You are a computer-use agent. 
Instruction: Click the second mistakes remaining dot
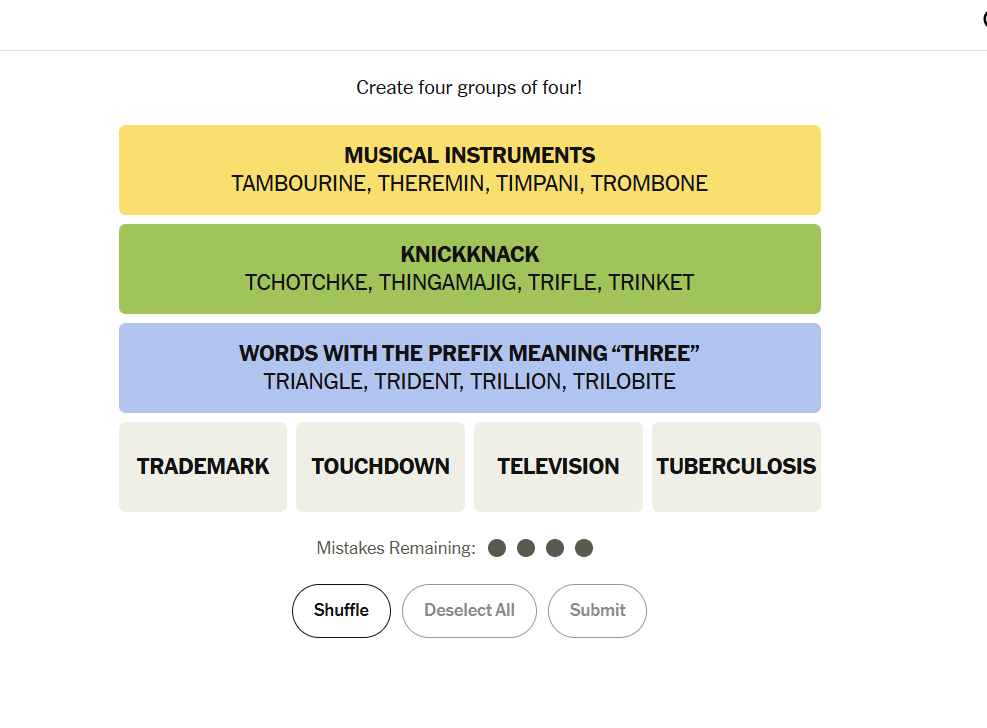pos(526,548)
